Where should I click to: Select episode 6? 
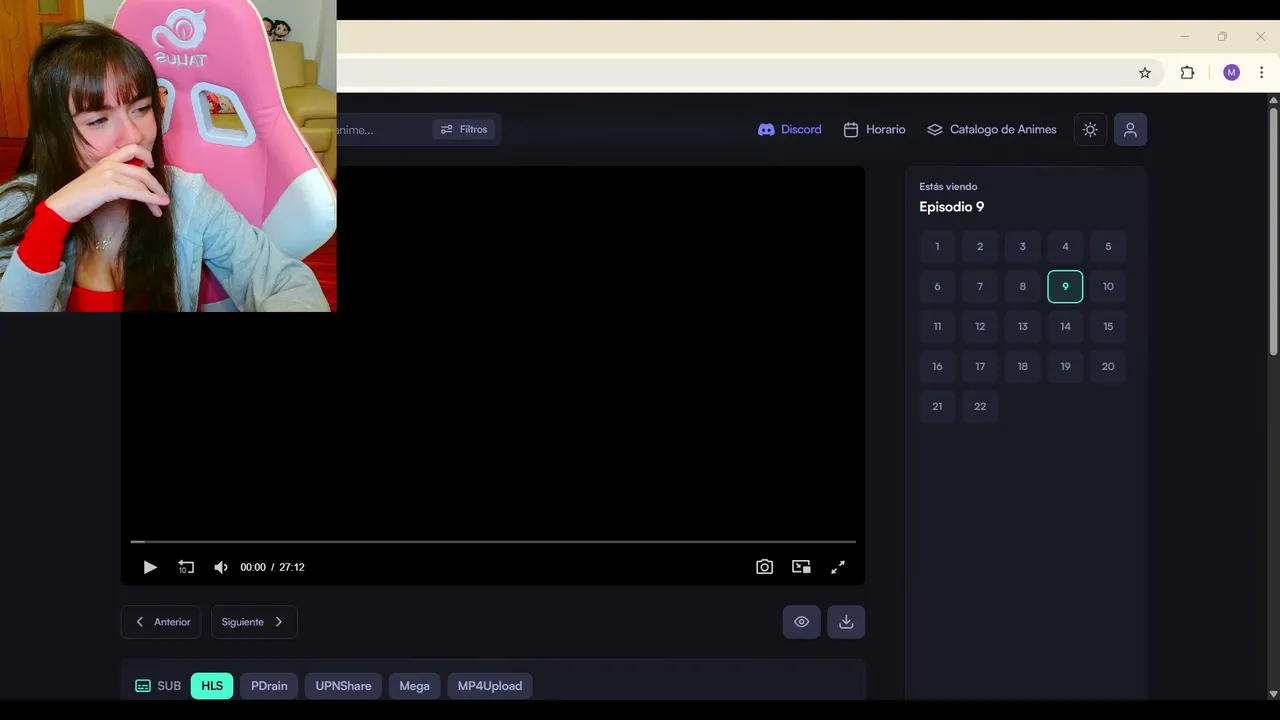(x=937, y=286)
